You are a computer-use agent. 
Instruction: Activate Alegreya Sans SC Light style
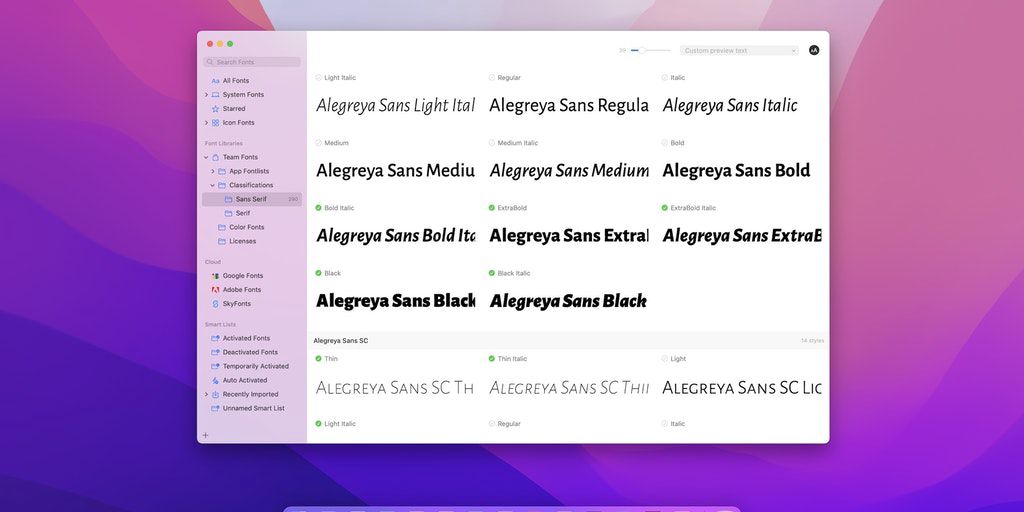click(665, 359)
